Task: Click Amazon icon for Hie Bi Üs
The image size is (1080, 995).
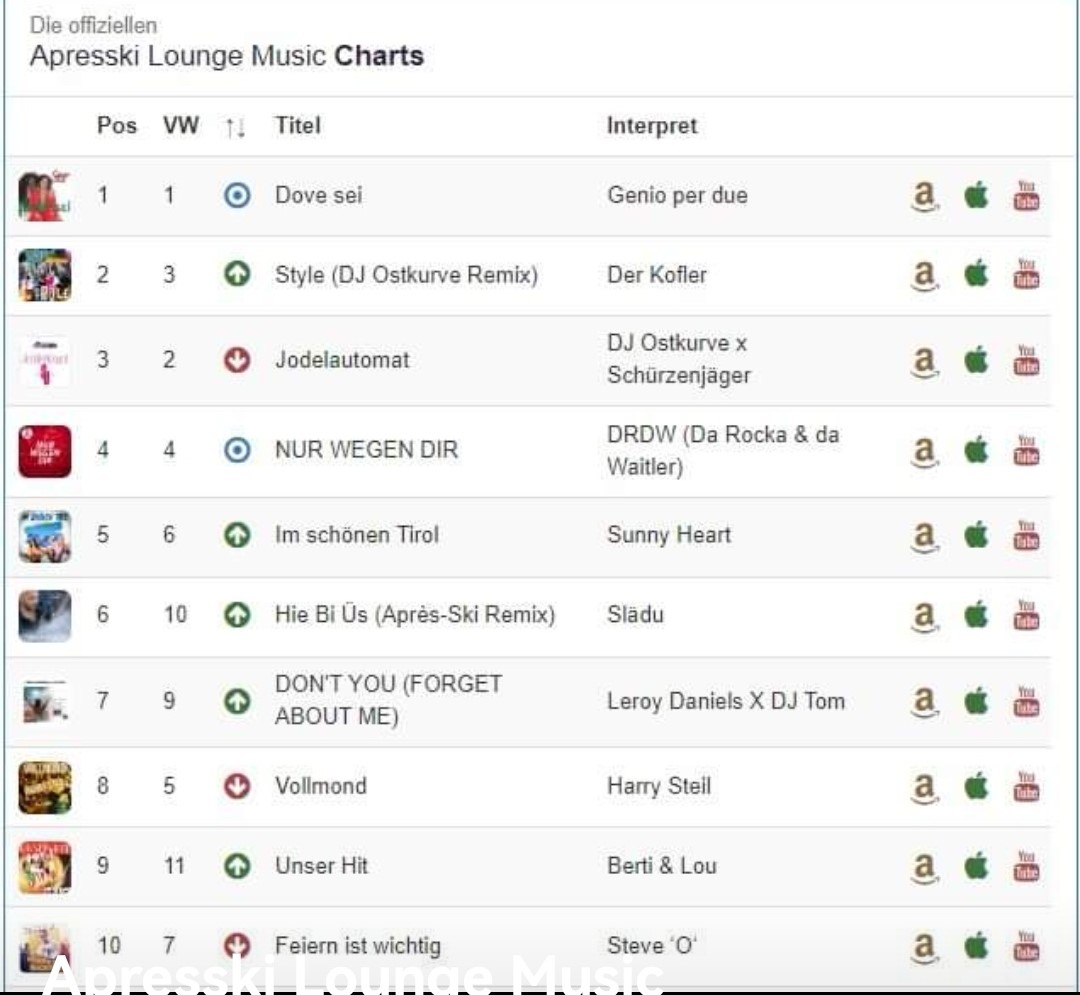Action: click(x=925, y=615)
